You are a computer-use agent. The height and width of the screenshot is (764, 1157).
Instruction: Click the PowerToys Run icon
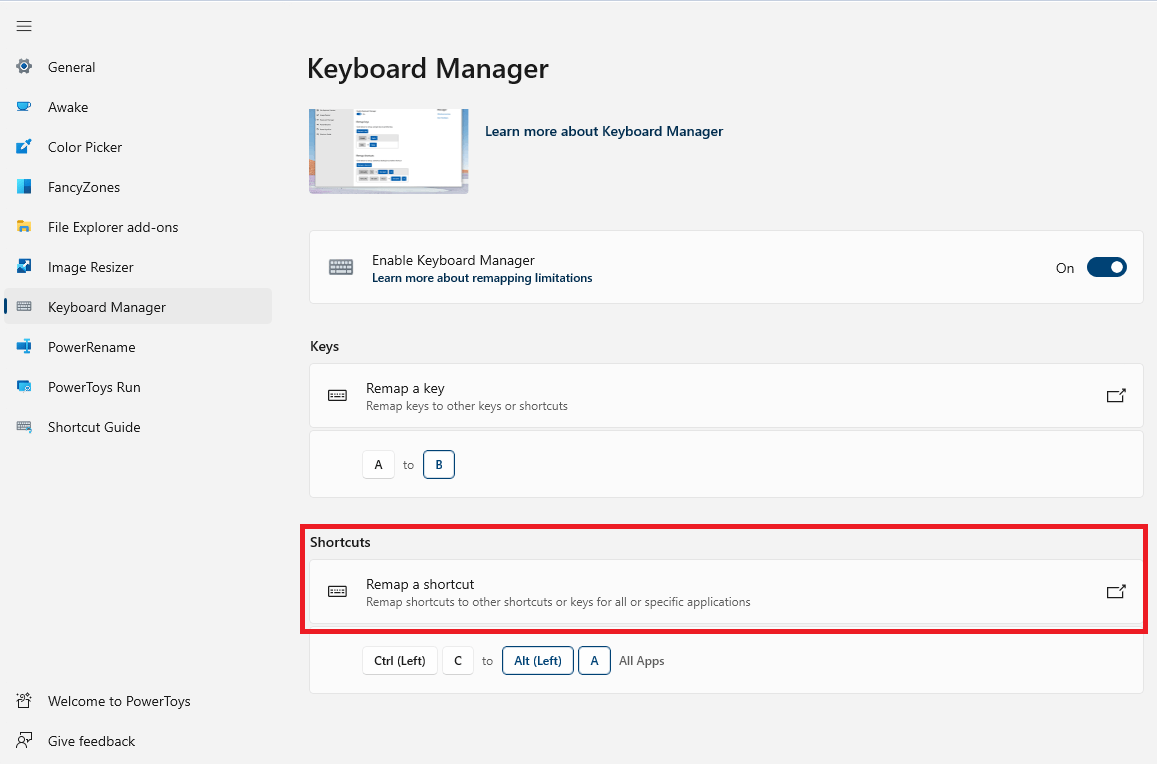tap(25, 387)
